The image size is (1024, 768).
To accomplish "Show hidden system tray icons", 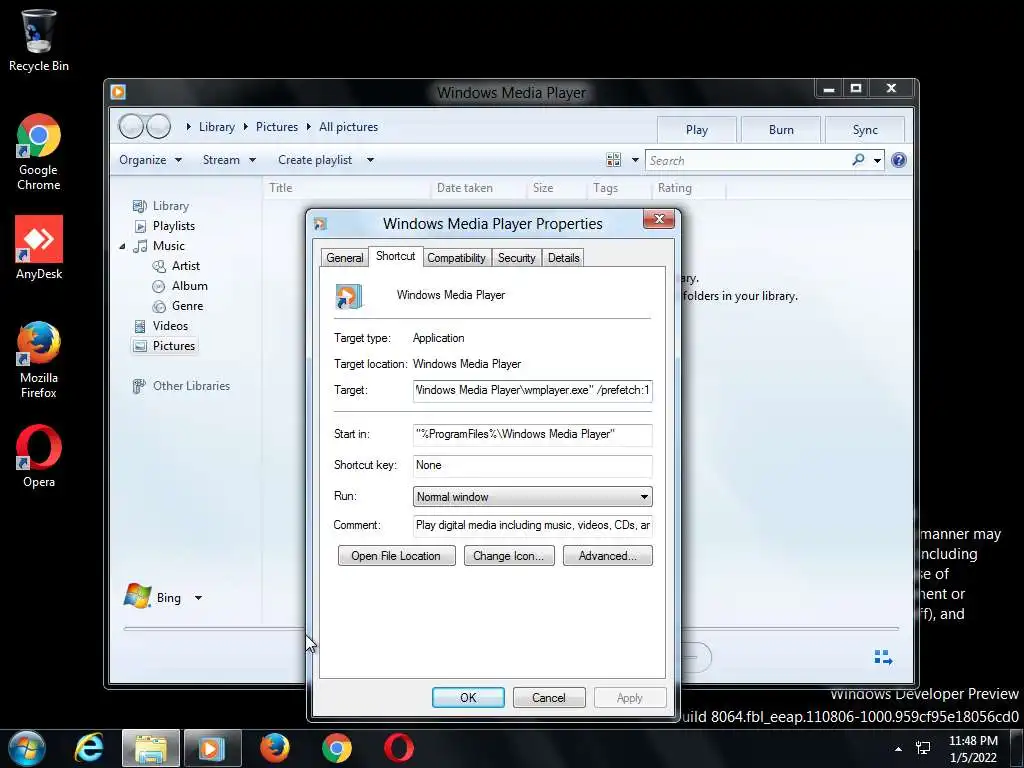I will [x=899, y=749].
